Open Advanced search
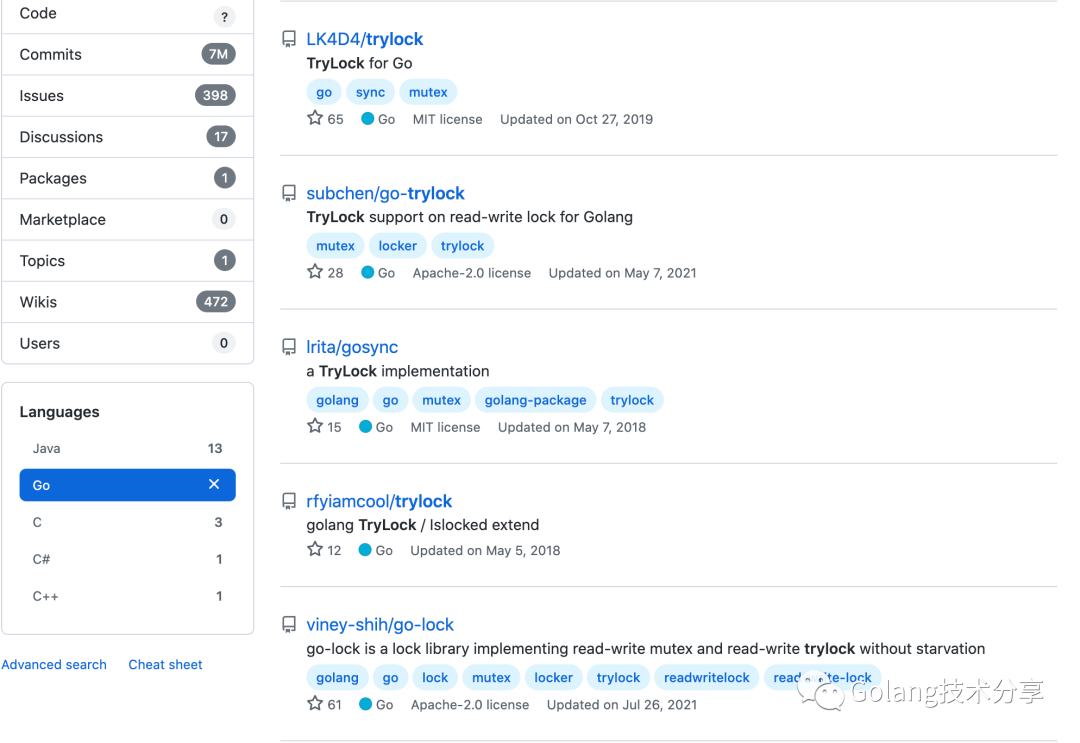 [54, 664]
